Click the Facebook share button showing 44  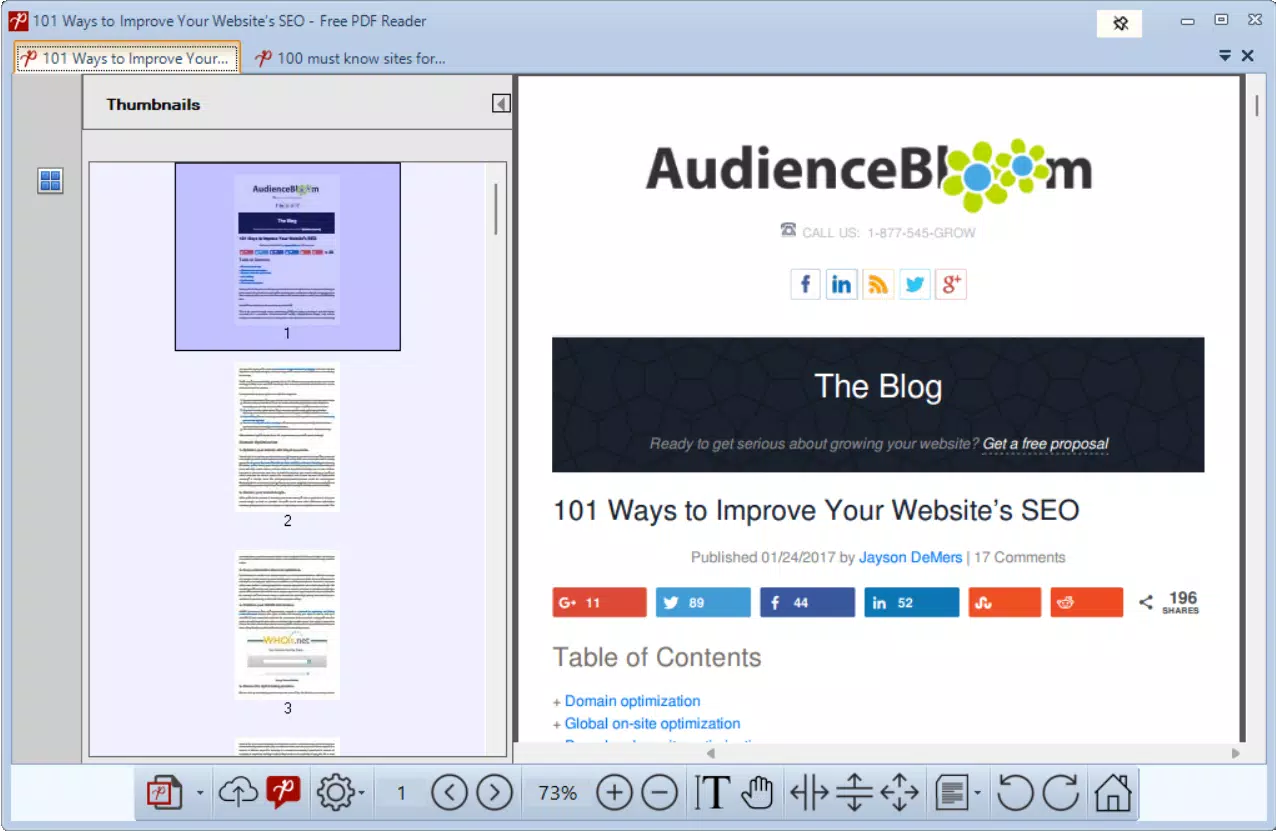pos(807,602)
